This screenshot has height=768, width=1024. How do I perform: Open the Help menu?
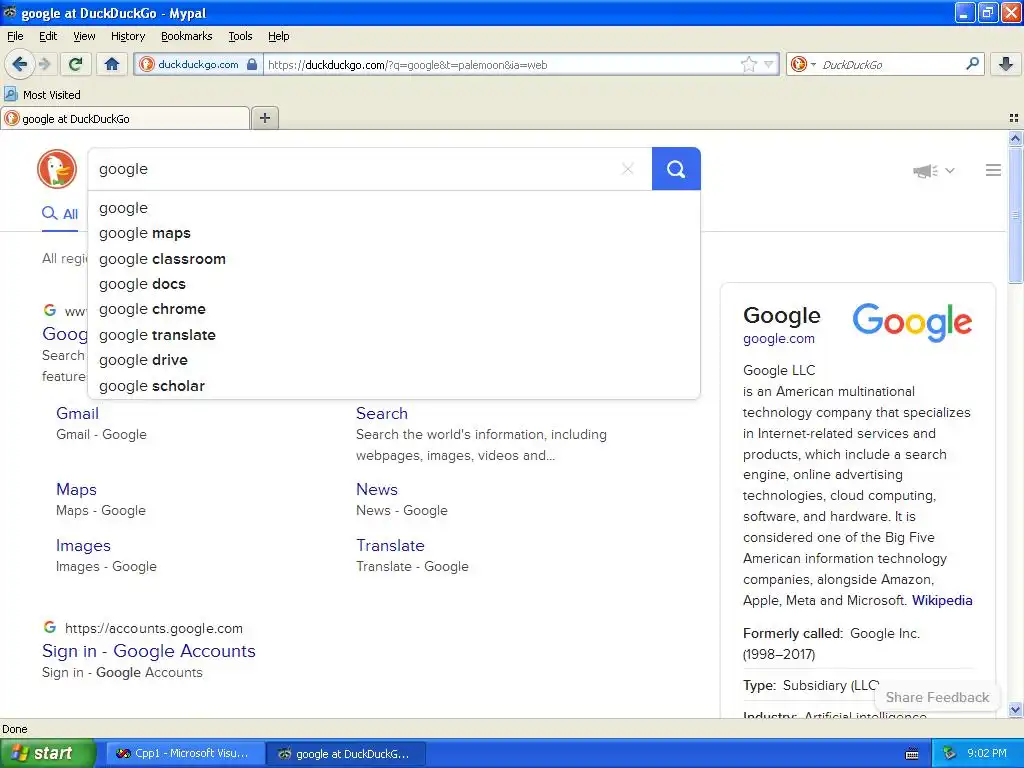(x=278, y=36)
